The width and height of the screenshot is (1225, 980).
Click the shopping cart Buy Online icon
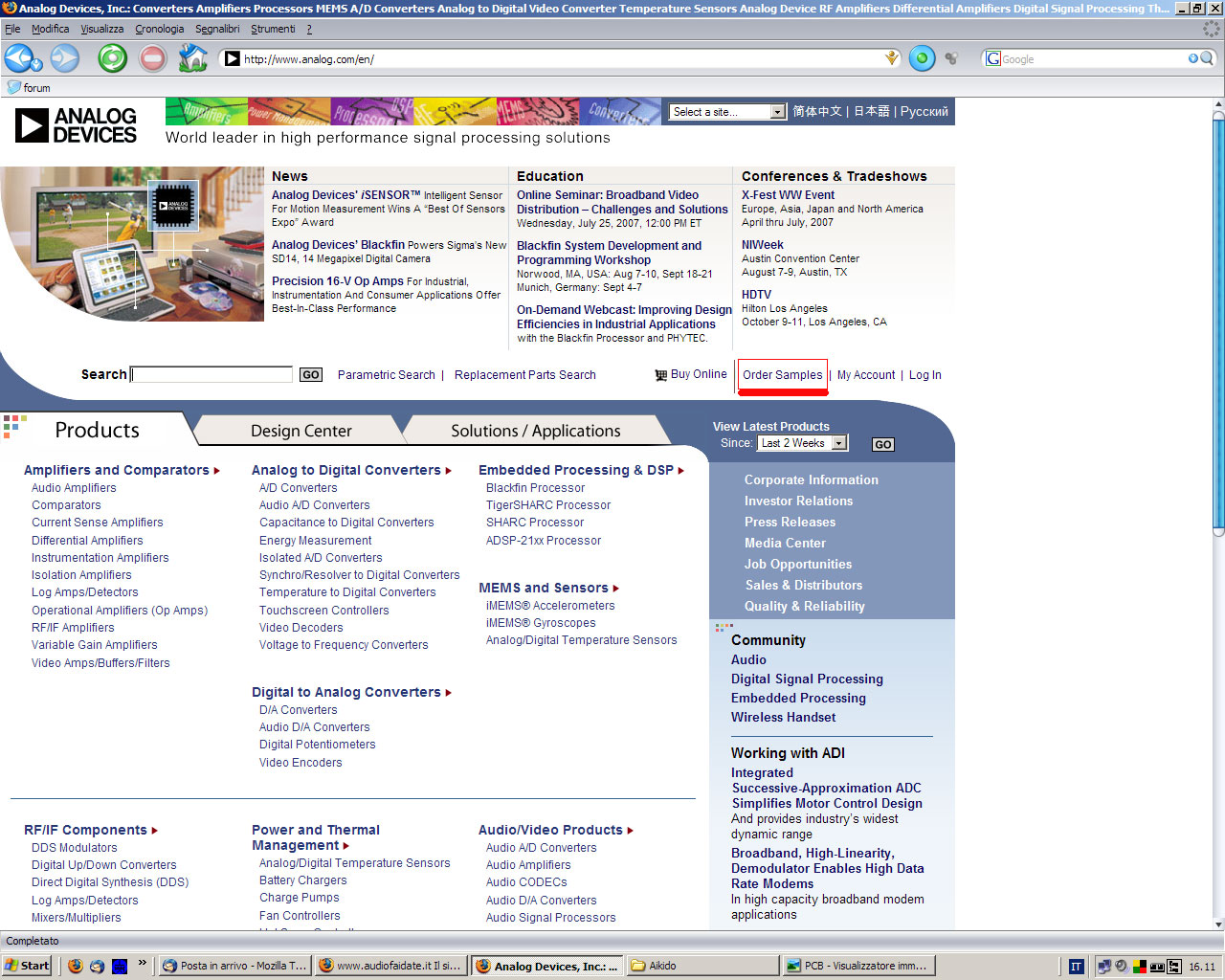[660, 375]
